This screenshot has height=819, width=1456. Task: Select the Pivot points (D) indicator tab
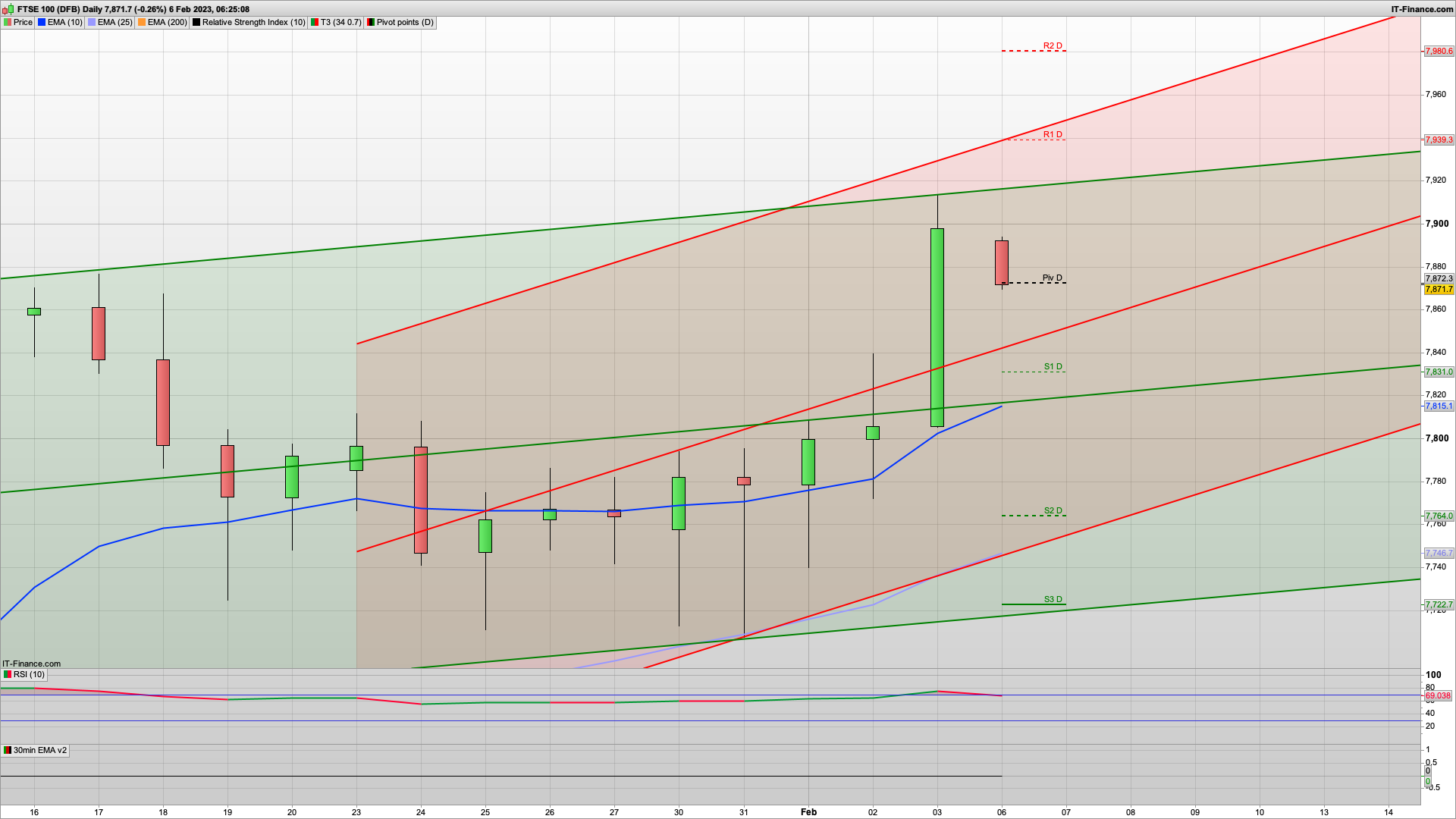tap(405, 22)
